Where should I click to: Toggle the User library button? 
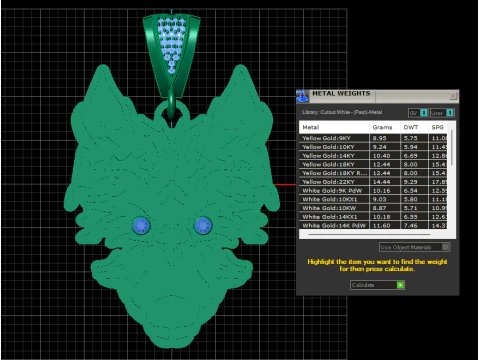pyautogui.click(x=442, y=113)
